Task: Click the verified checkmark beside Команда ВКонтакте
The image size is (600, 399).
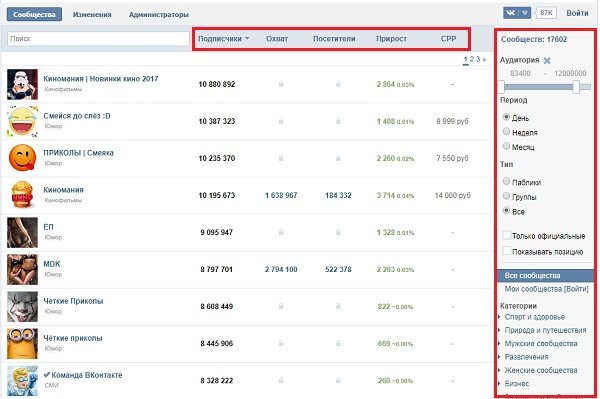Action: click(x=47, y=375)
